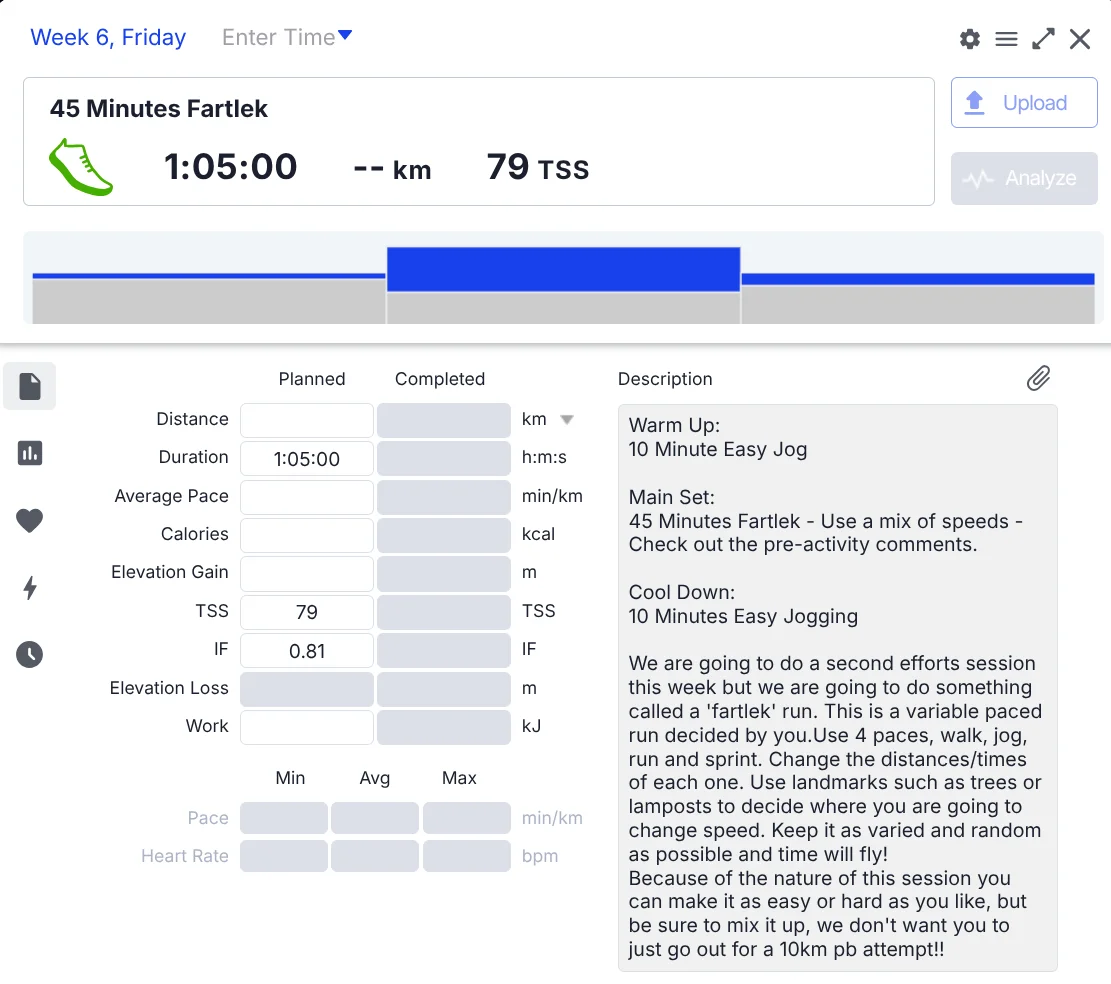
Task: Open the bar chart sidebar tab
Action: point(30,453)
